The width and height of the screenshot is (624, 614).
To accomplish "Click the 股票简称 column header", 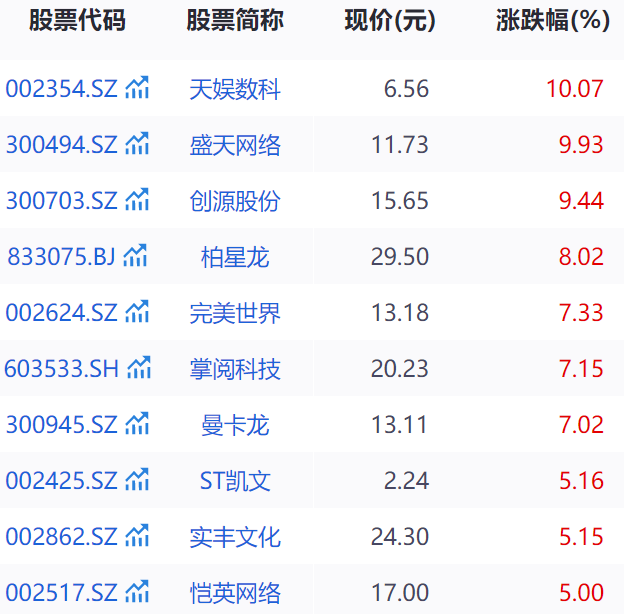I will pyautogui.click(x=235, y=20).
